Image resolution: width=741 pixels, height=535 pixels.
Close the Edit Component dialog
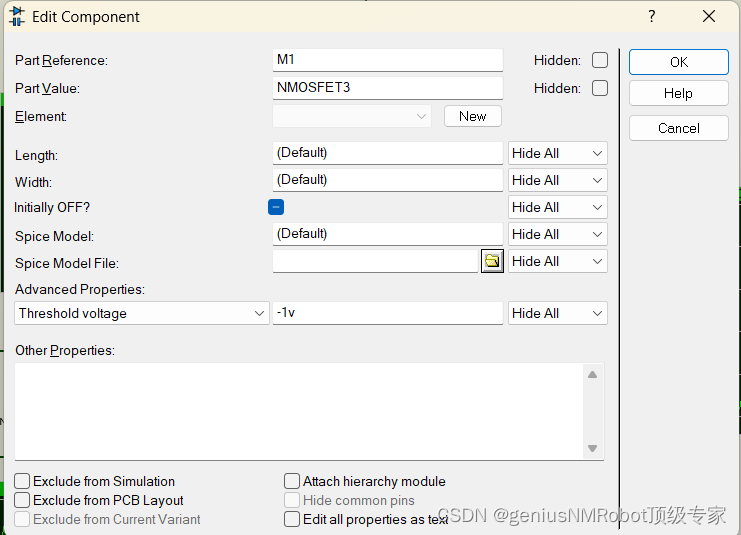[708, 17]
